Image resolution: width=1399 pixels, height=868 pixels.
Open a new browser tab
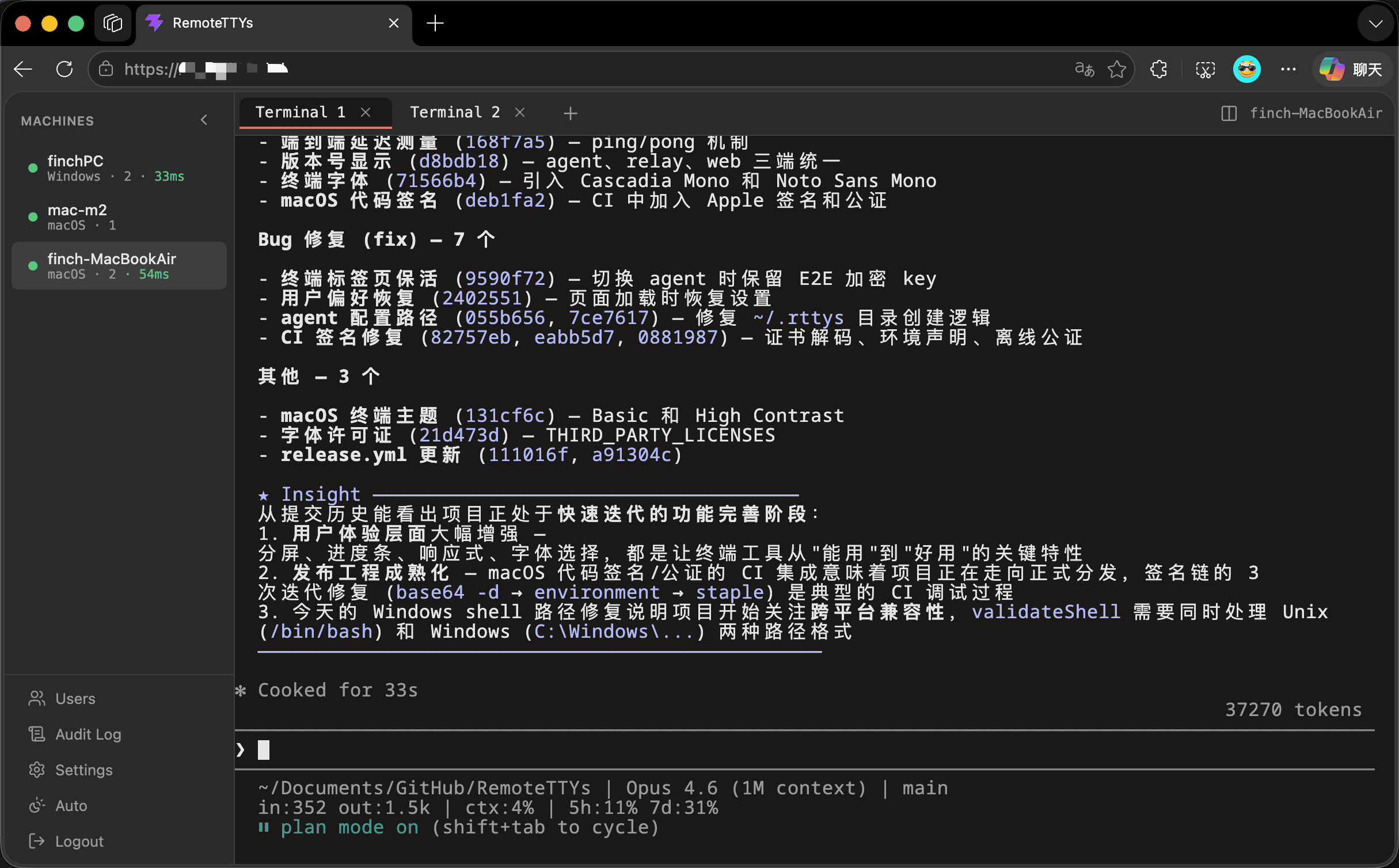pyautogui.click(x=435, y=24)
